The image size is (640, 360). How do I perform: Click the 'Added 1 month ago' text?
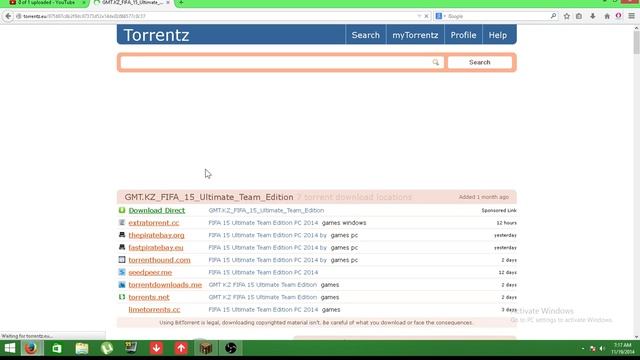click(484, 197)
